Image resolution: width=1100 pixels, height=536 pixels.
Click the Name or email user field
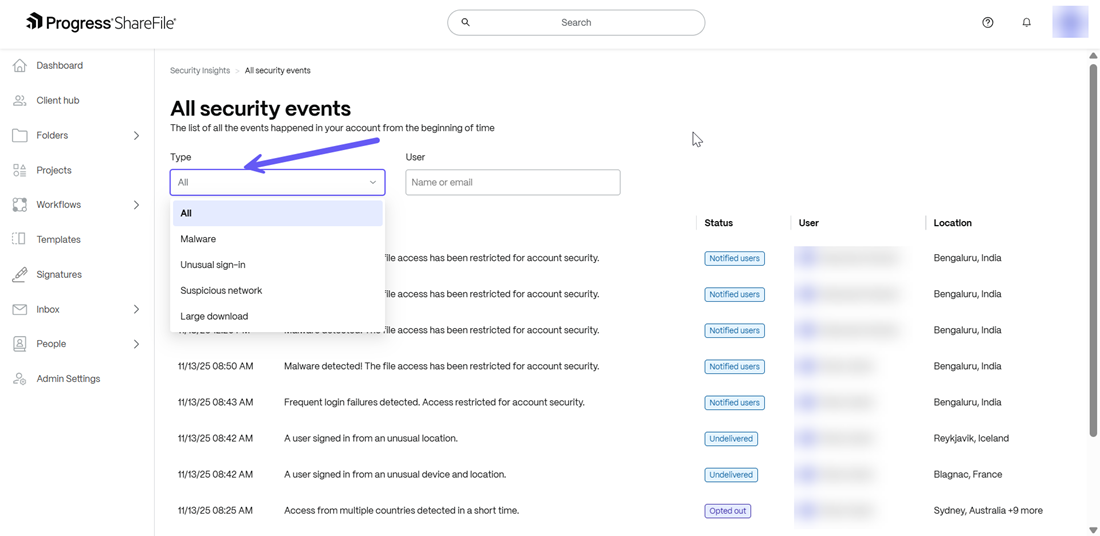[x=512, y=182]
